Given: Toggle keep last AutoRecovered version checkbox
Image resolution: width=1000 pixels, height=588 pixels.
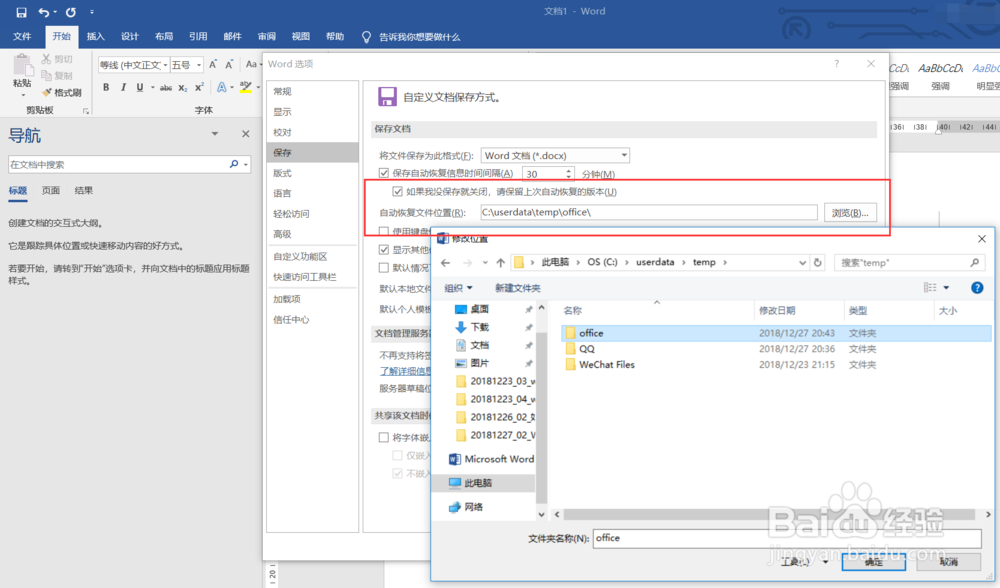Looking at the screenshot, I should pos(397,191).
